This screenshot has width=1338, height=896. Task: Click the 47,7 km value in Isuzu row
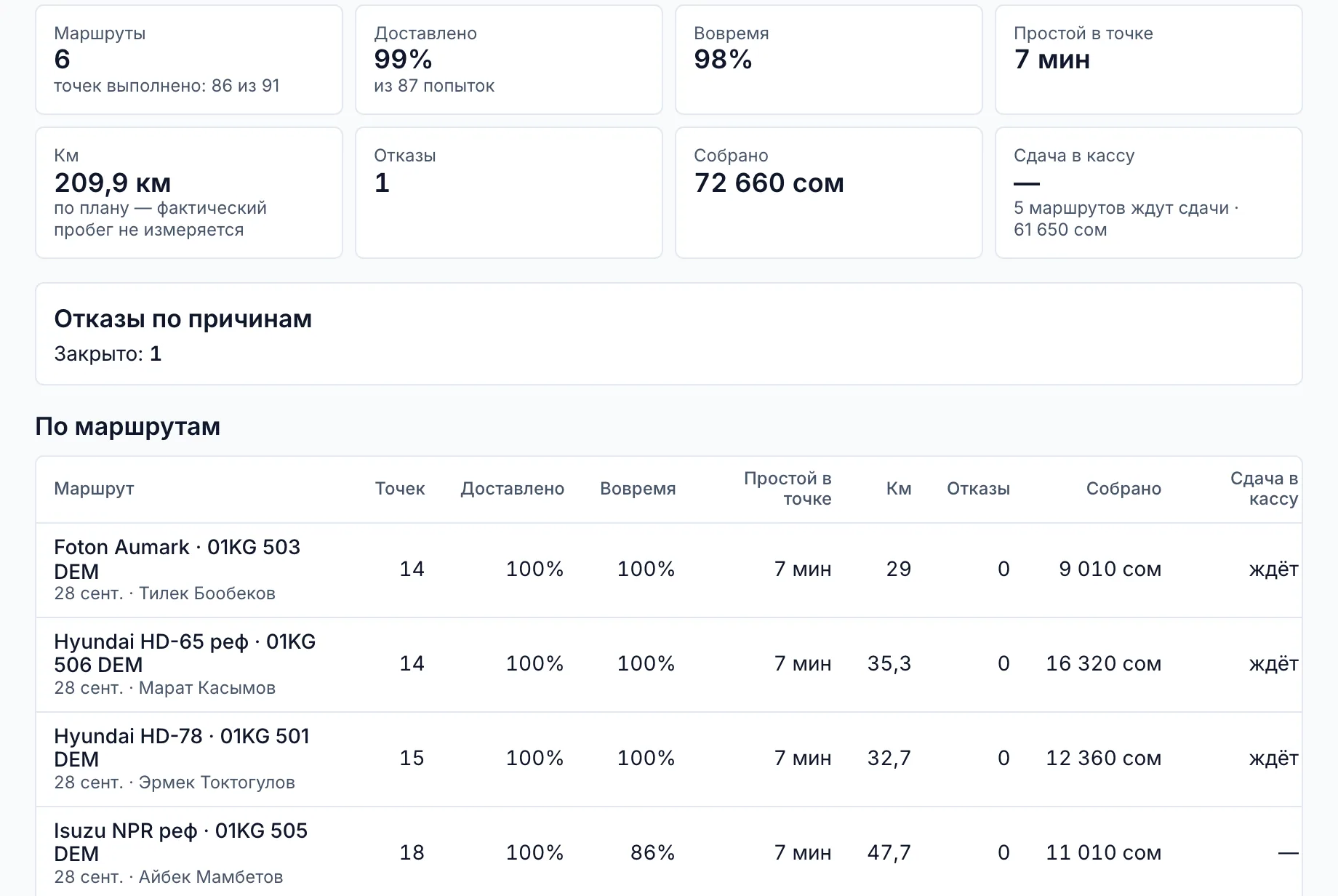click(889, 852)
